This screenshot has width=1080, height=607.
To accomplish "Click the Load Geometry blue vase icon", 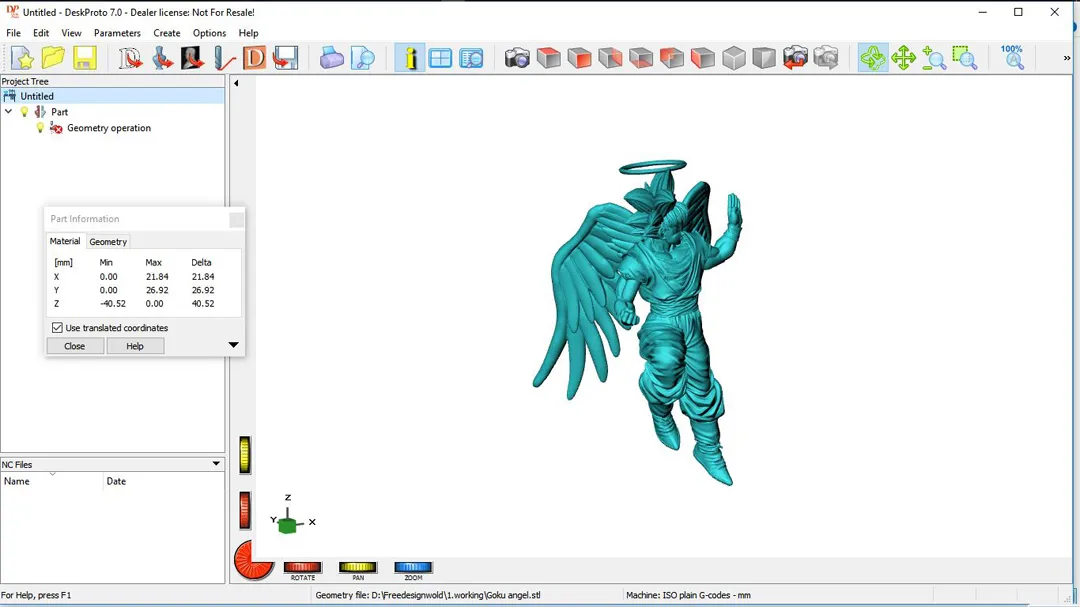I will click(x=162, y=58).
